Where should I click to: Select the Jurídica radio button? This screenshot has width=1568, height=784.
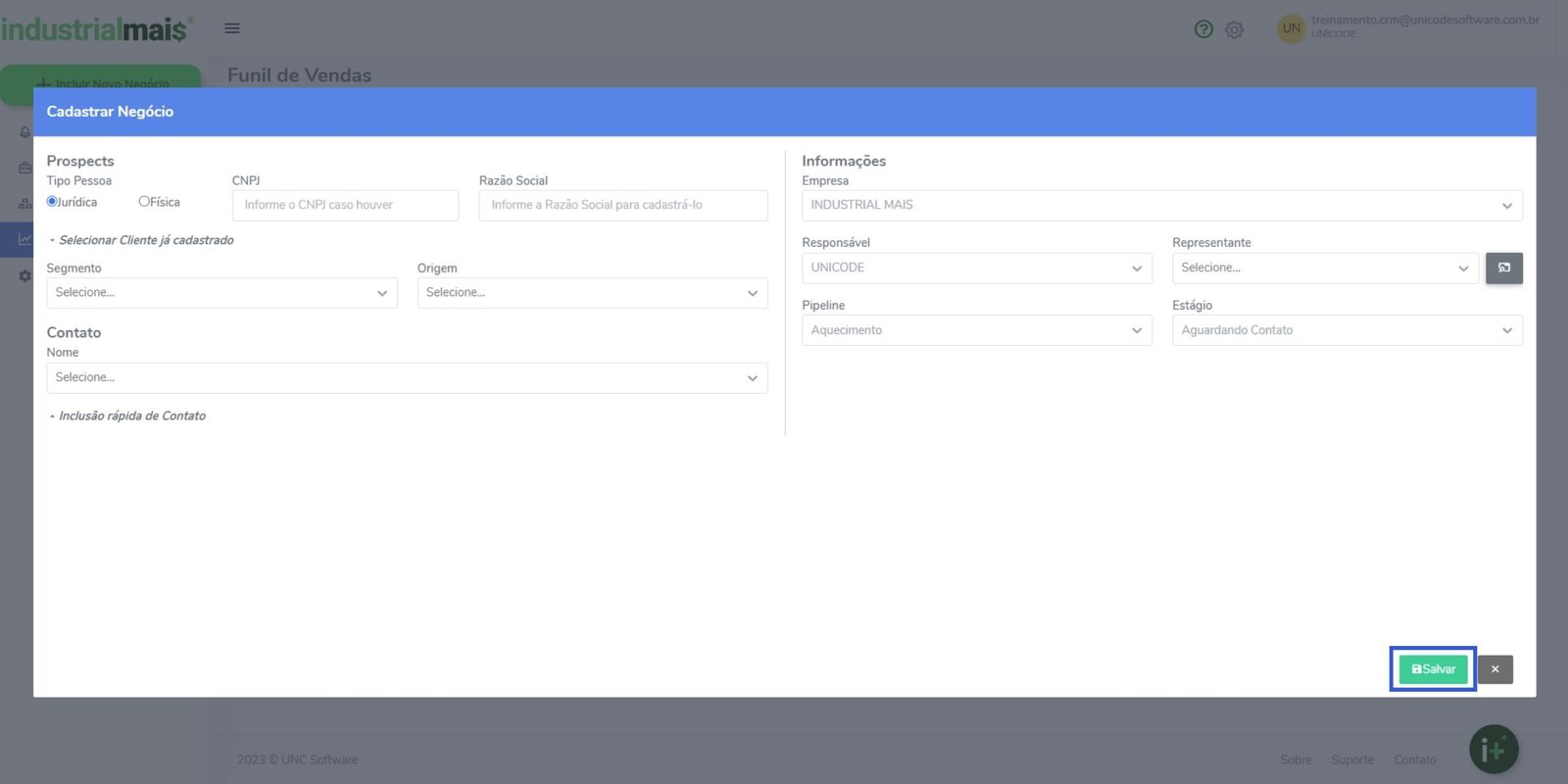click(x=53, y=202)
